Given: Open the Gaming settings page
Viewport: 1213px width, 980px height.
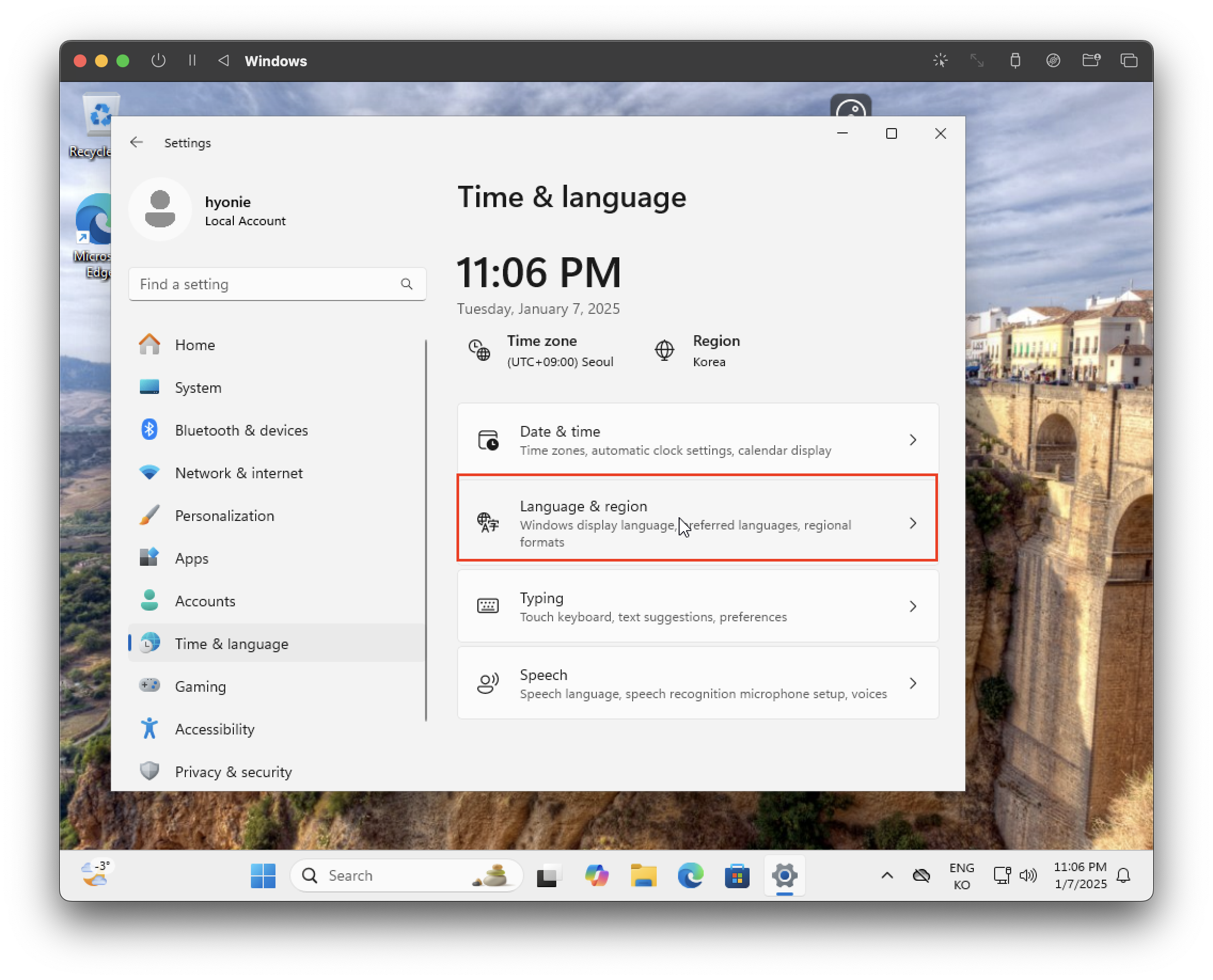Looking at the screenshot, I should coord(200,686).
